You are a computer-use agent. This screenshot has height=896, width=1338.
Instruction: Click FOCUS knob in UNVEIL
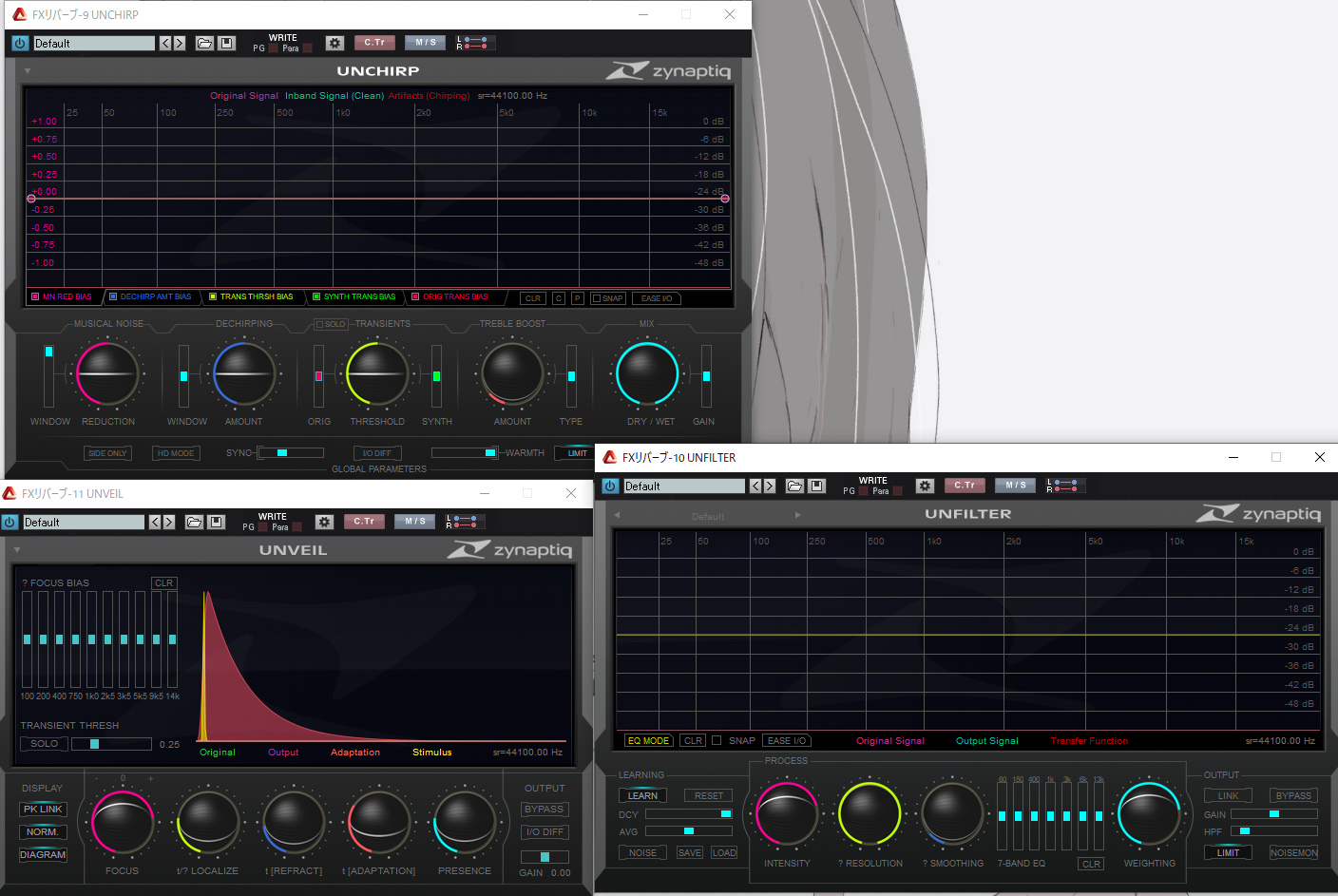tap(123, 822)
